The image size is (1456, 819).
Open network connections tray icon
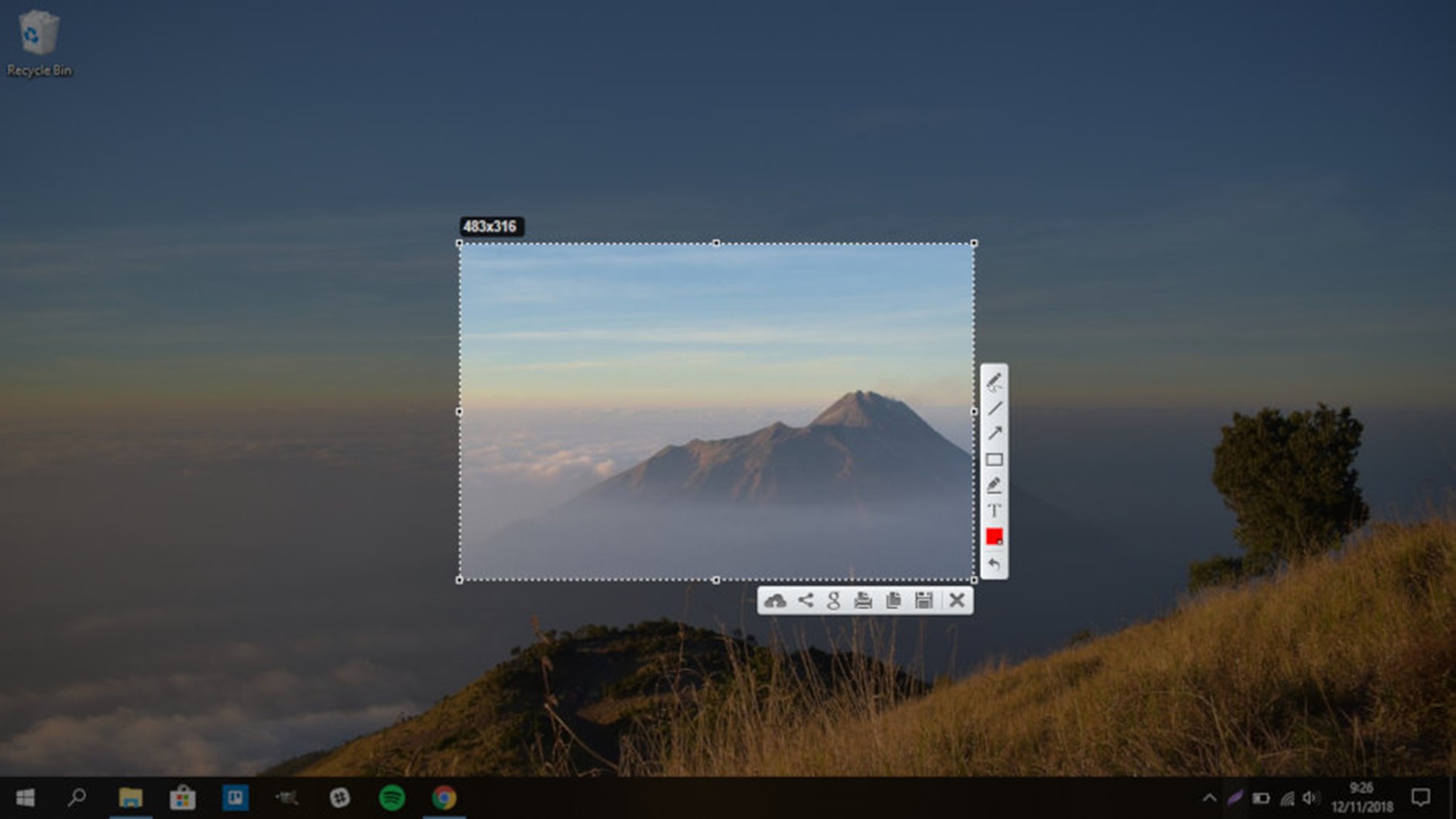click(x=1286, y=797)
